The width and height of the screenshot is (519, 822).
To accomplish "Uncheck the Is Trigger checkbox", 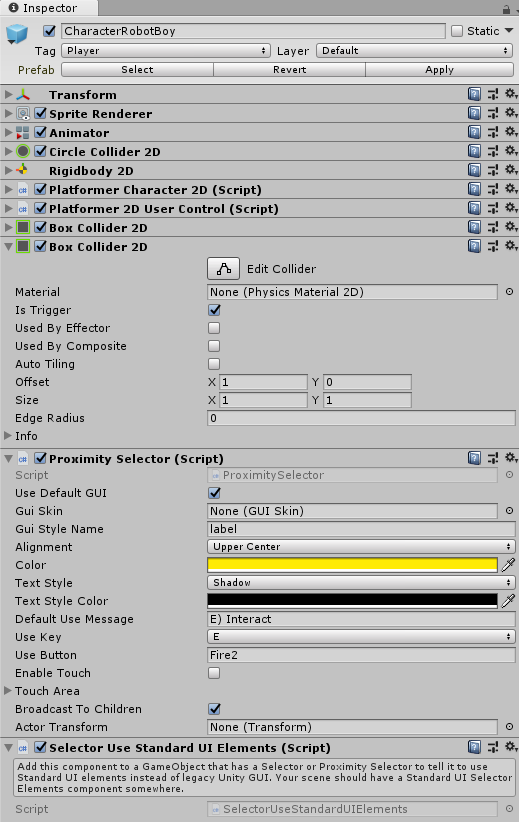I will click(x=214, y=310).
